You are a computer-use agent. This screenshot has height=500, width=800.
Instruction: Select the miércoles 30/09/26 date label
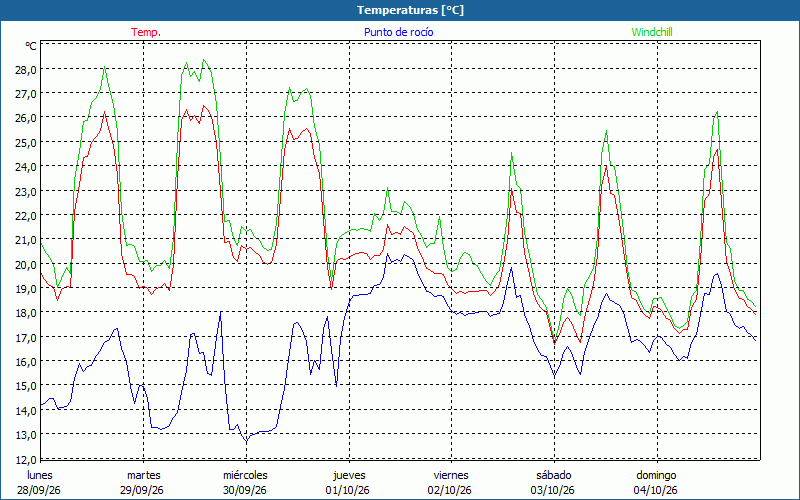[245, 483]
